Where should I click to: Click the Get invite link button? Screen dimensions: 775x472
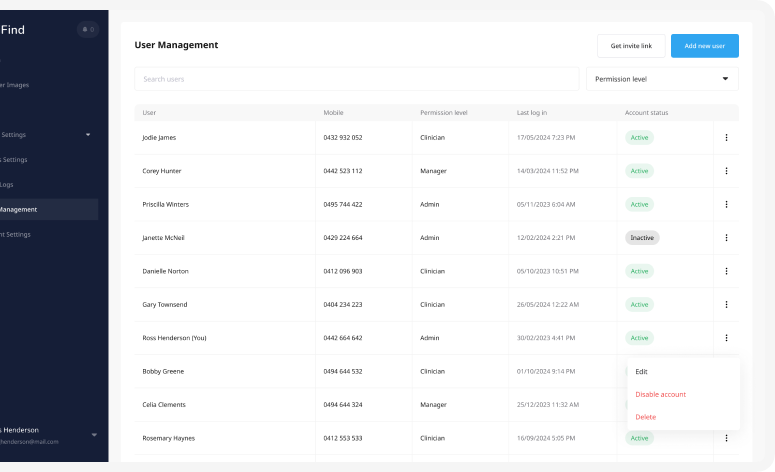click(x=630, y=46)
